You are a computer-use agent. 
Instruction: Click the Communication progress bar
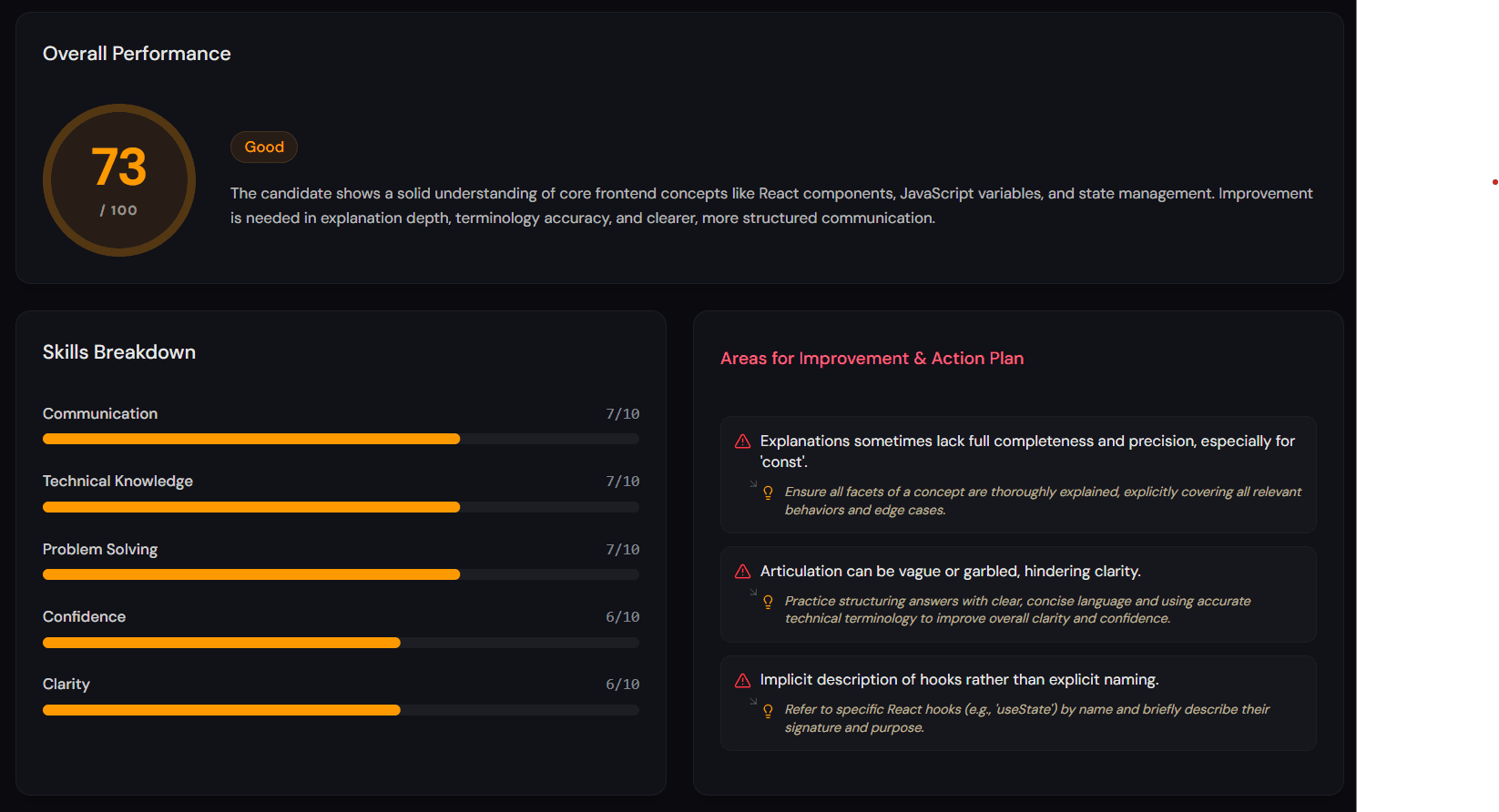(341, 439)
